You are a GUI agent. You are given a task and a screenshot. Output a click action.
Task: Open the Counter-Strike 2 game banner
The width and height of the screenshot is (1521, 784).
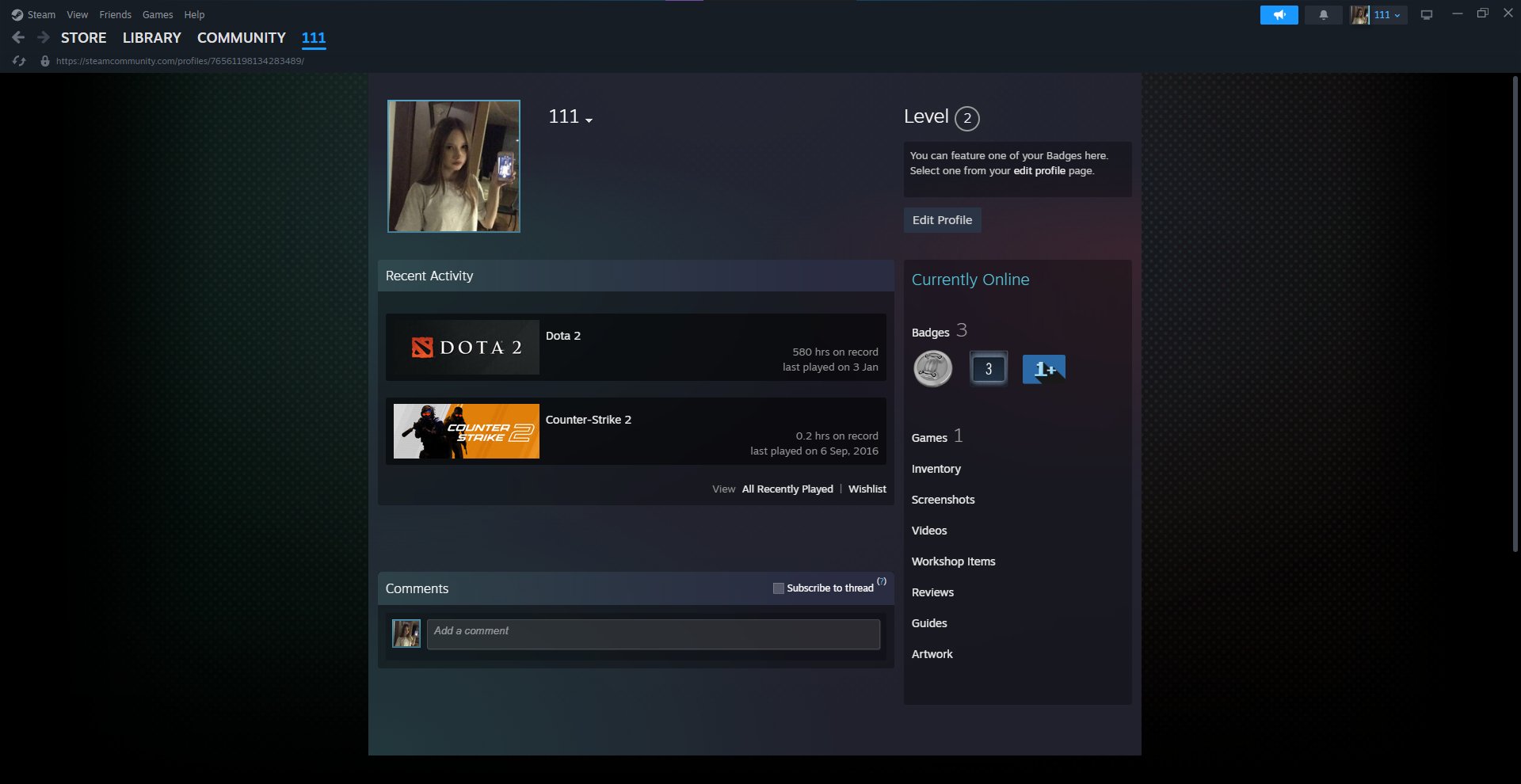point(467,431)
